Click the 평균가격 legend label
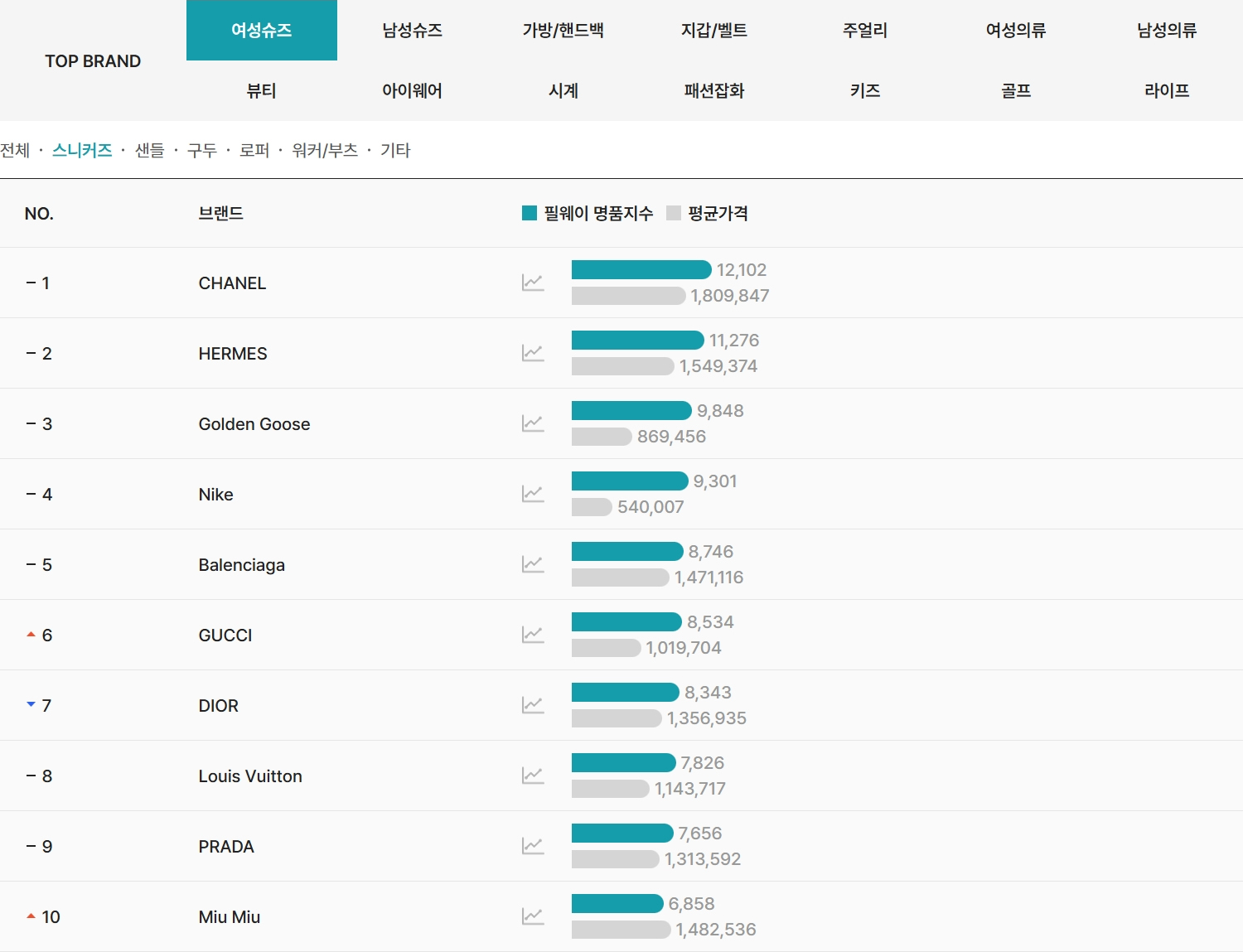The width and height of the screenshot is (1243, 952). [x=718, y=213]
